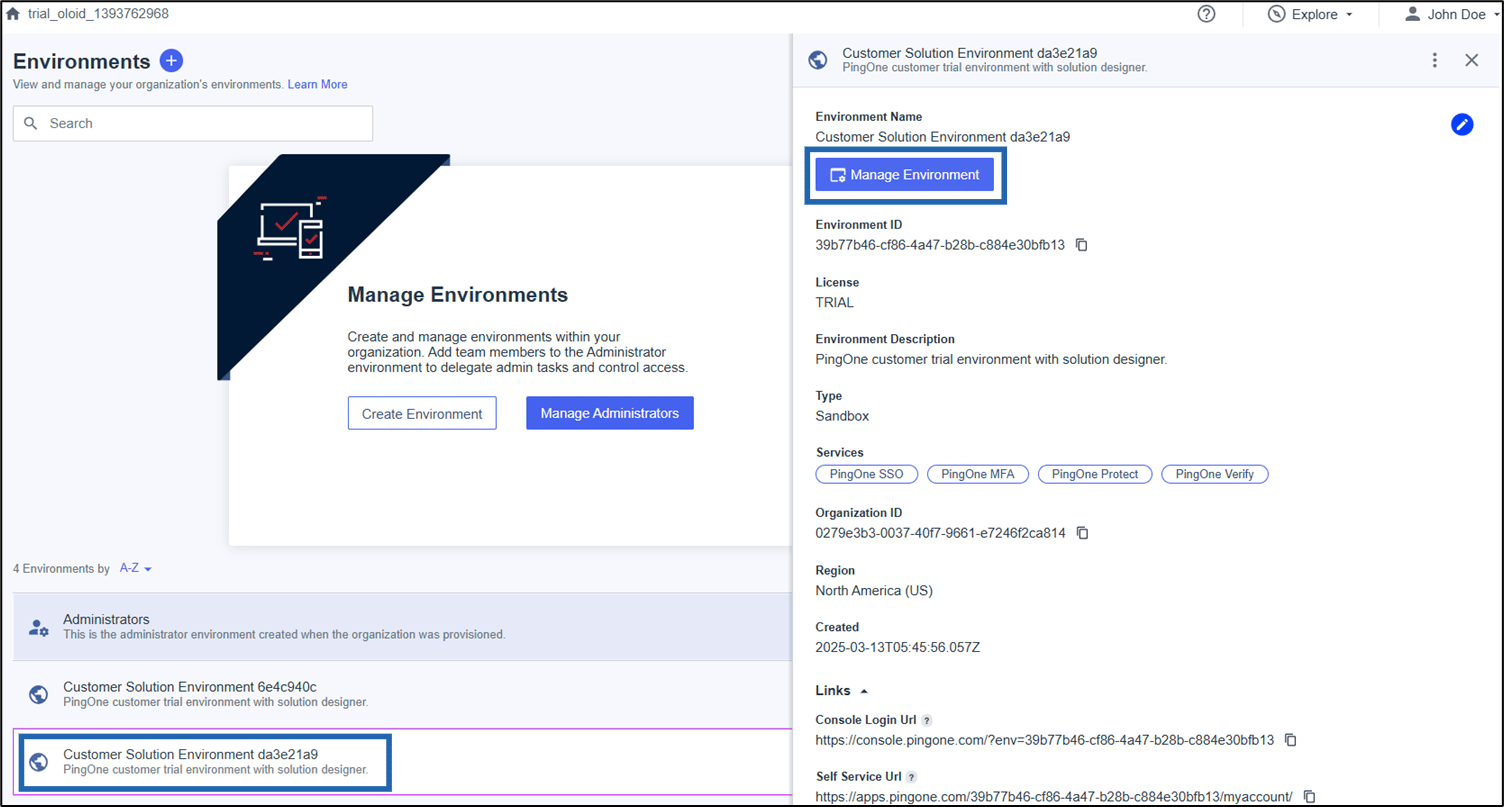Select the PingOne MFA service chip
Image resolution: width=1504 pixels, height=807 pixels.
click(x=978, y=474)
